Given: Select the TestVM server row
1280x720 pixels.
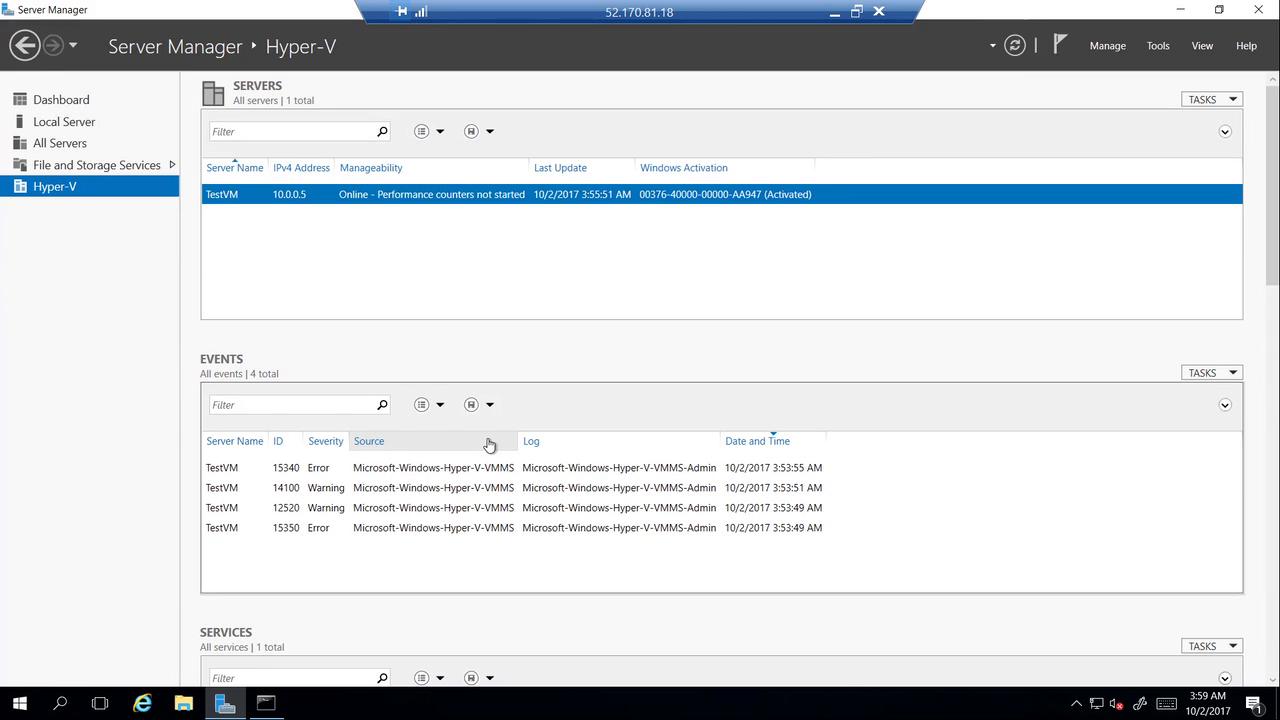Looking at the screenshot, I should coord(722,195).
